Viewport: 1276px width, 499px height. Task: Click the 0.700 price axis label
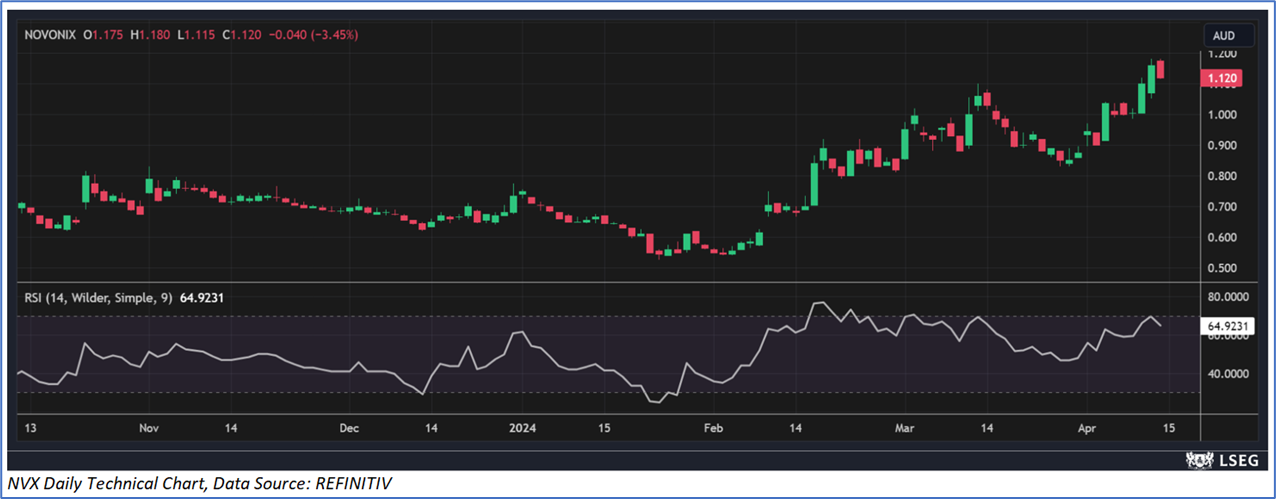[x=1224, y=207]
